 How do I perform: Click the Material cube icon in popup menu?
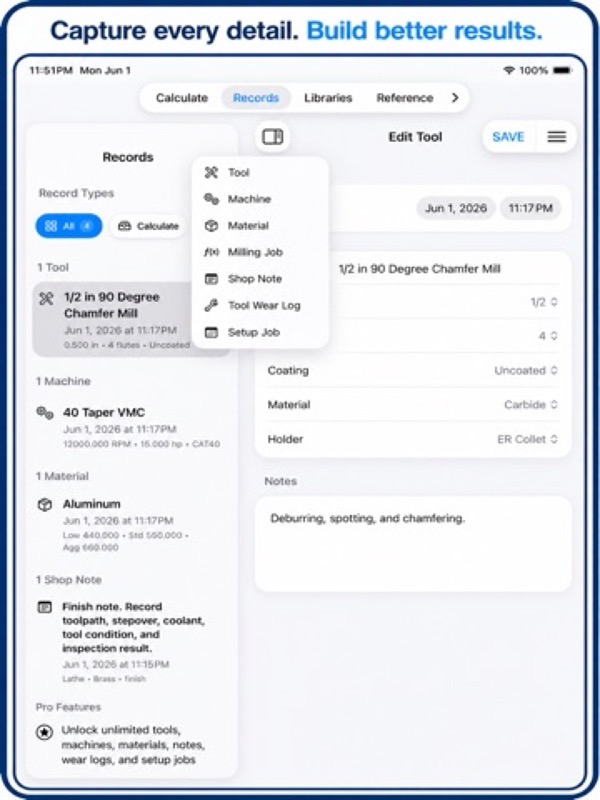[211, 226]
